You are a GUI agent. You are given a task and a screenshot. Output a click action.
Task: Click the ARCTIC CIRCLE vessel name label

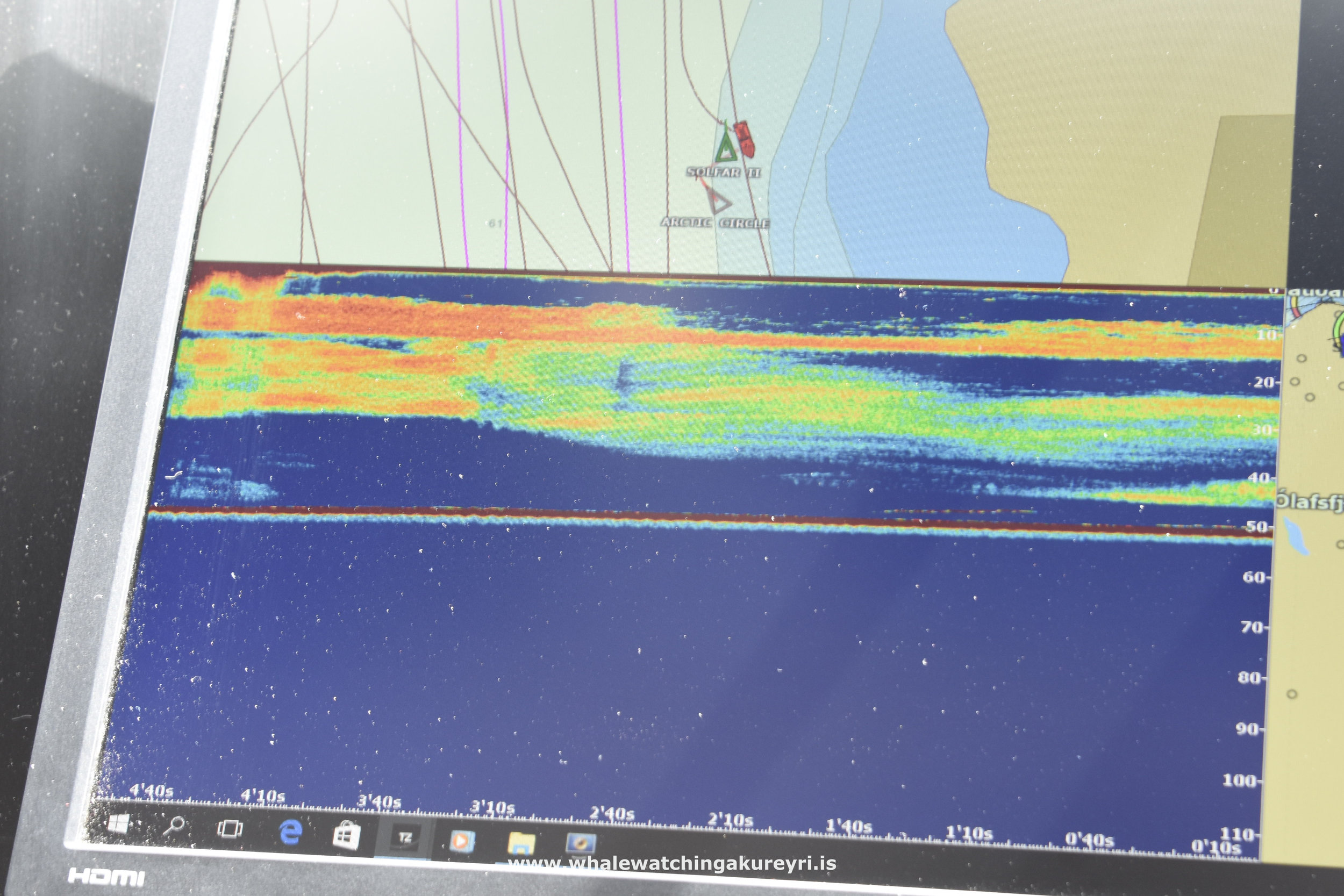coord(716,223)
